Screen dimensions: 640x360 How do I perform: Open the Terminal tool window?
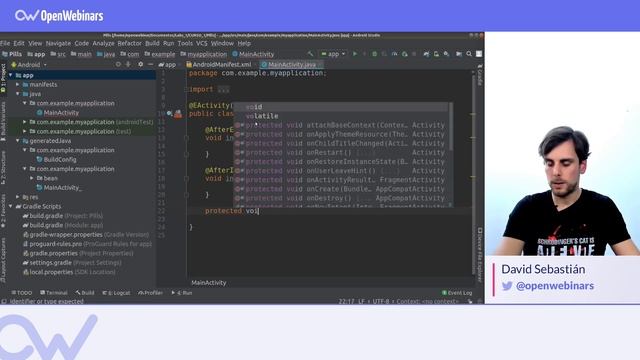point(54,293)
